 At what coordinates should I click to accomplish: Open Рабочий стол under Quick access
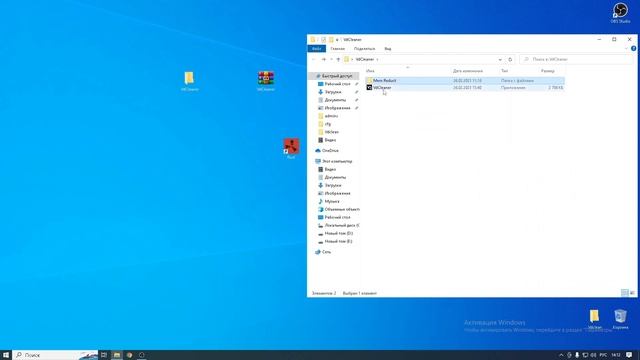coord(337,84)
